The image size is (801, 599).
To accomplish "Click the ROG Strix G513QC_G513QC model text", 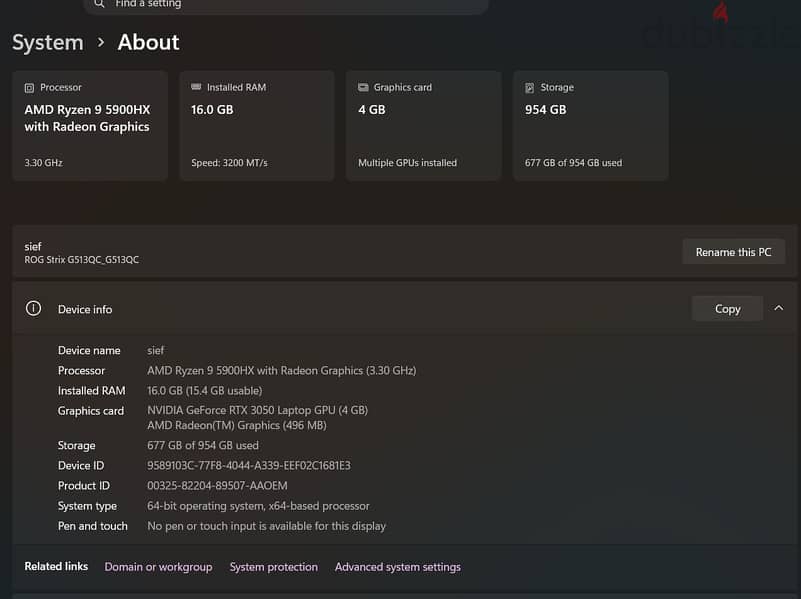I will 81,259.
